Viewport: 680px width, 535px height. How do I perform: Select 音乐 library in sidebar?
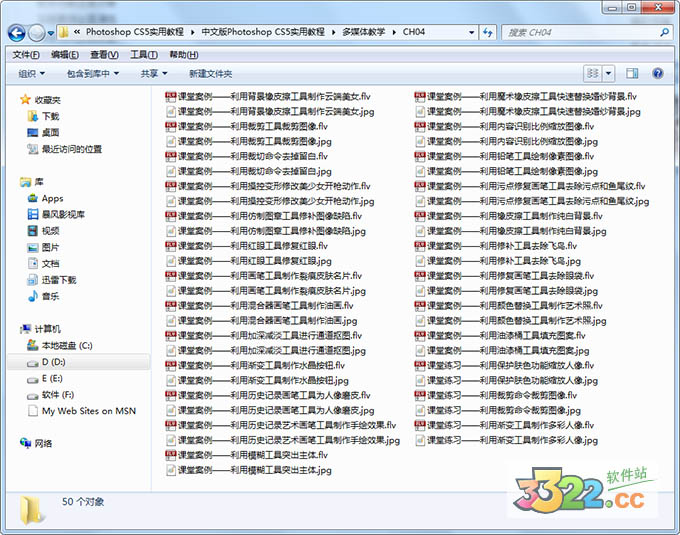tap(50, 296)
